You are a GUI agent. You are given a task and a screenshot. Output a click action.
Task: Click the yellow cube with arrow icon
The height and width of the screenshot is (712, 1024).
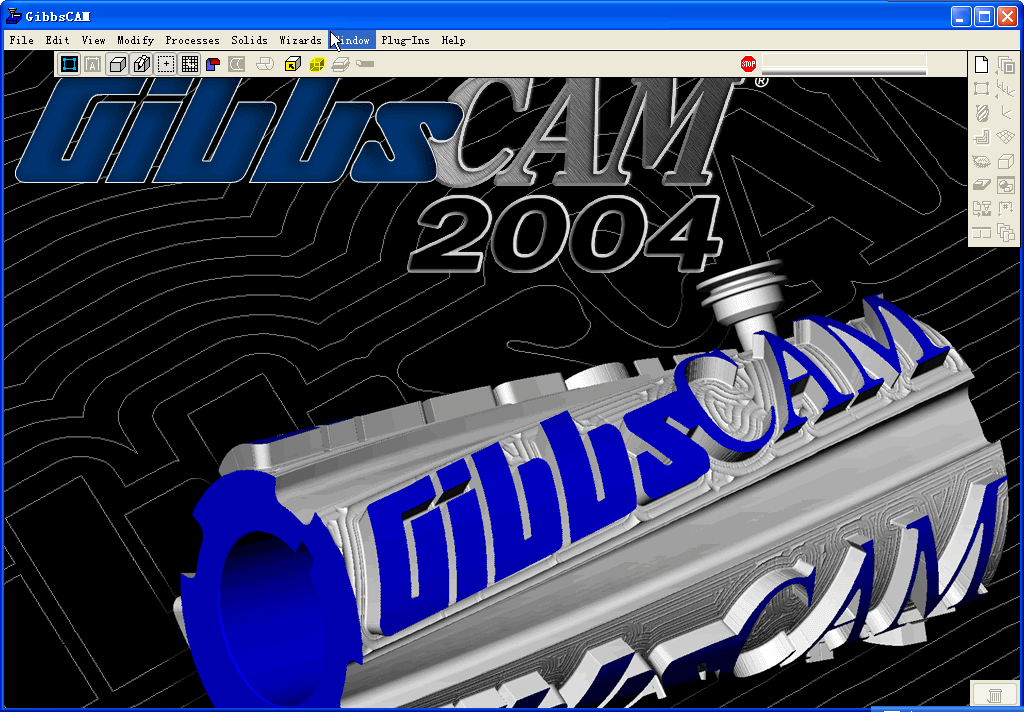coord(293,64)
